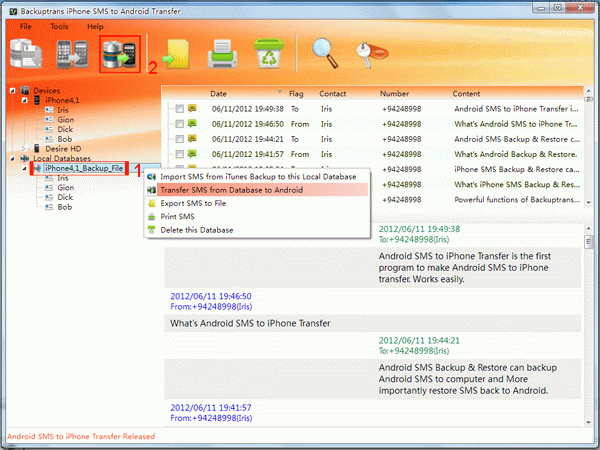
Task: Click the app icon in the title bar
Action: tap(13, 11)
